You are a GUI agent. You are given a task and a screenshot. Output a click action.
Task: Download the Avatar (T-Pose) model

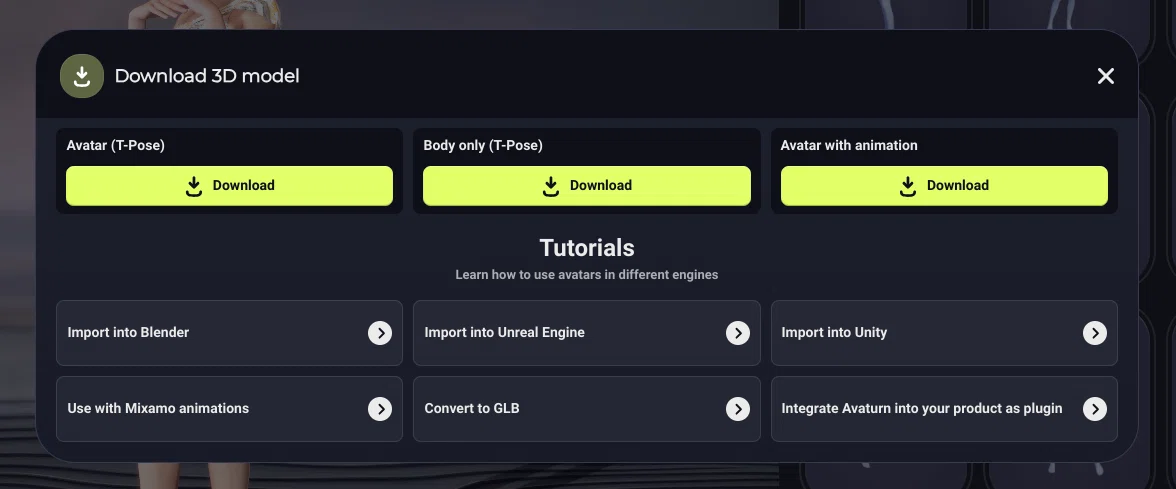[x=230, y=185]
